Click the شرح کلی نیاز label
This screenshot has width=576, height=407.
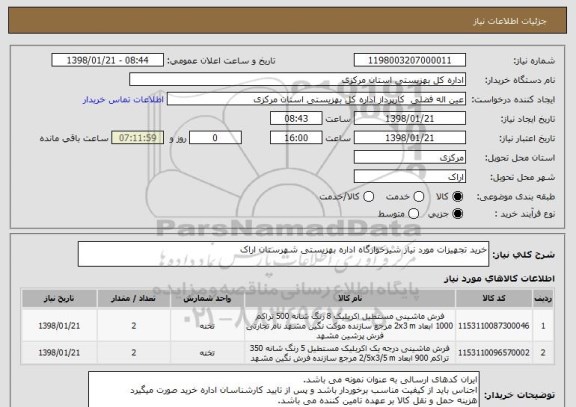point(523,255)
